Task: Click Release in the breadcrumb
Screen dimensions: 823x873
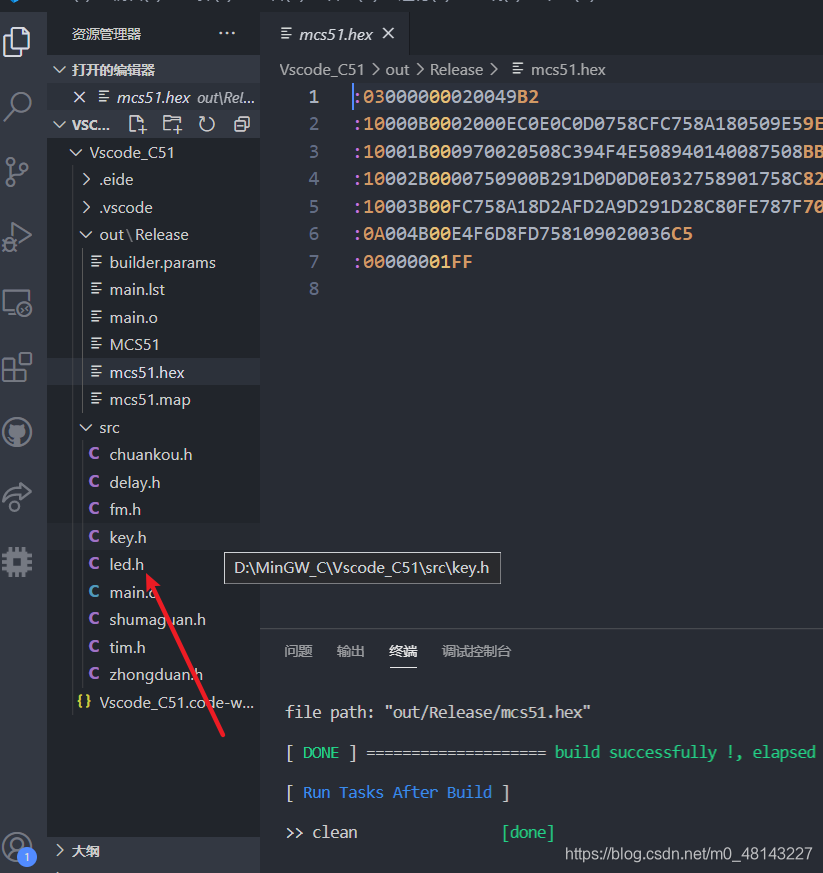Action: coord(457,70)
